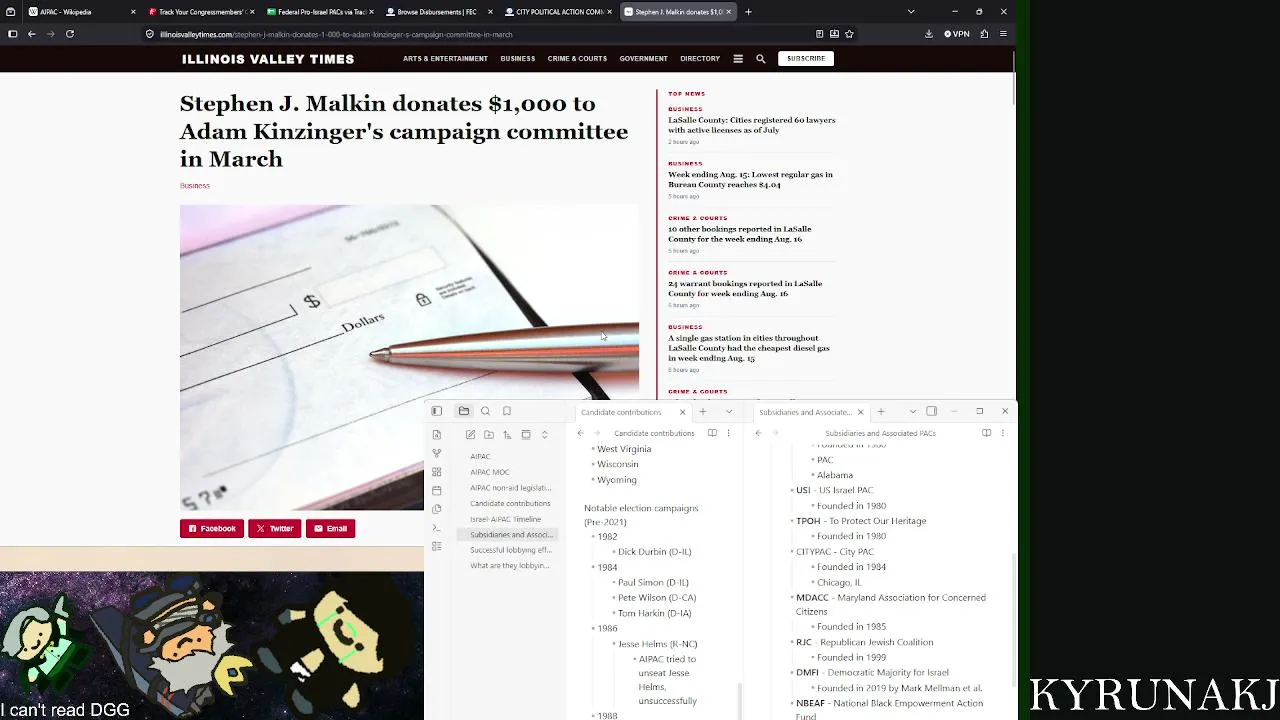Viewport: 1280px width, 720px height.
Task: Open the Illinois Valley Times hamburger menu
Action: click(x=738, y=59)
